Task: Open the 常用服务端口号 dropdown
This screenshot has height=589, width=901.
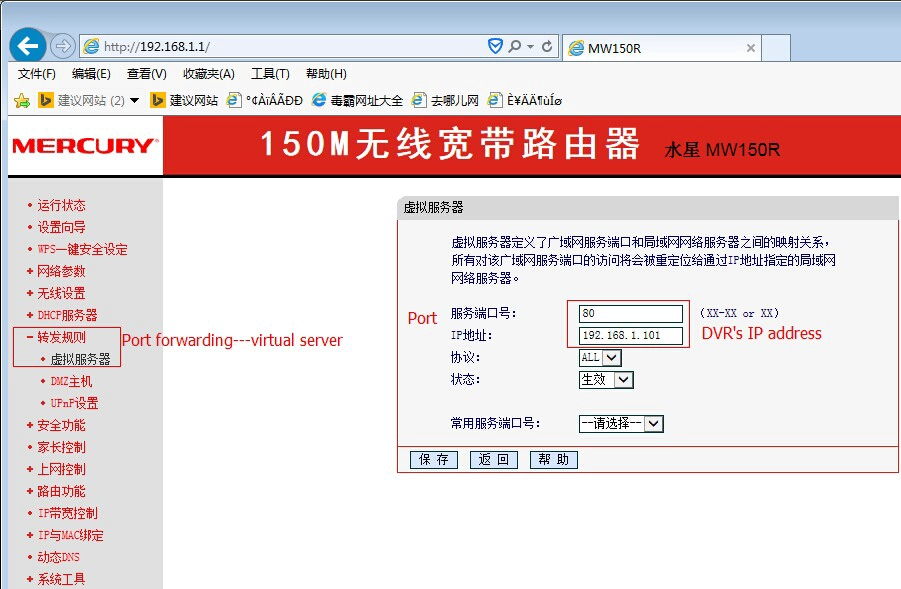Action: (x=621, y=424)
